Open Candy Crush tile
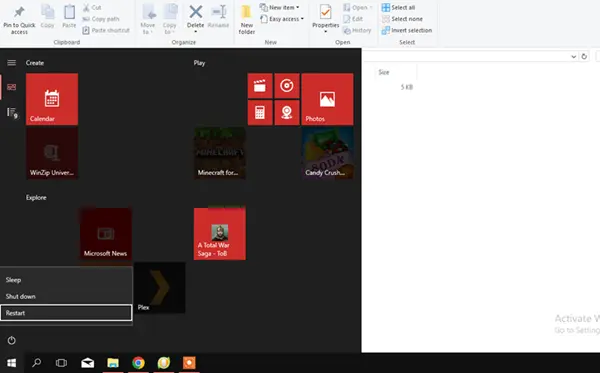Screen dimensions: 600x373 click(328, 153)
